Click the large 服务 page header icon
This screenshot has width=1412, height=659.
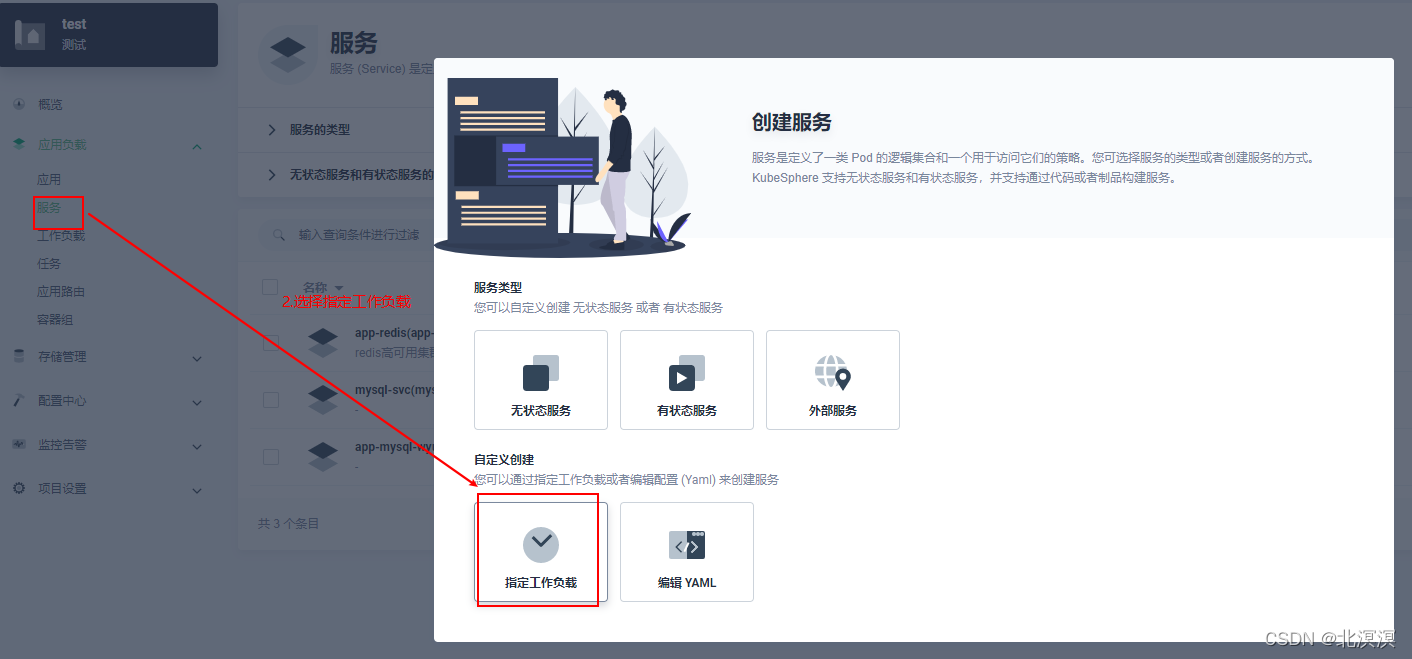pos(289,54)
